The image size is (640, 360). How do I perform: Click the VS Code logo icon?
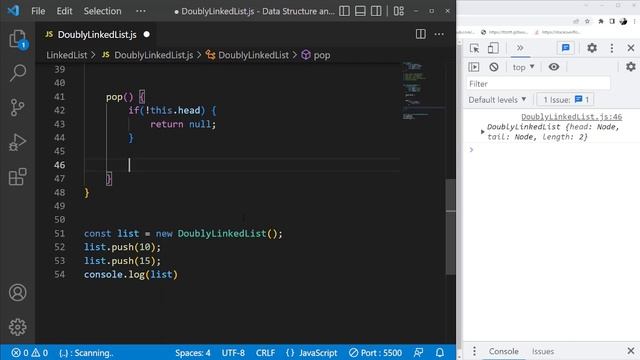click(x=13, y=11)
